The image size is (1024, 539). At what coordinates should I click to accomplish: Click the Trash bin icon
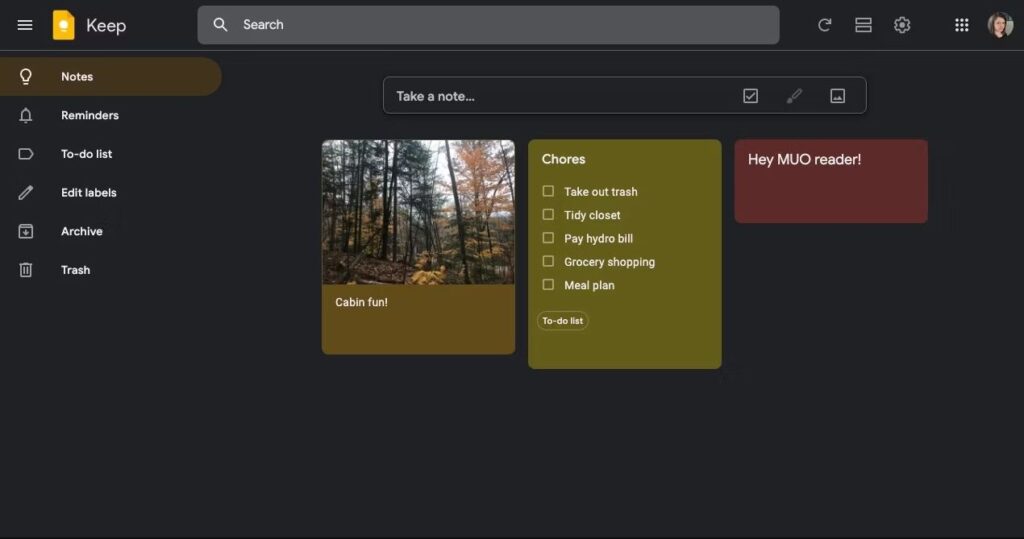pos(25,270)
